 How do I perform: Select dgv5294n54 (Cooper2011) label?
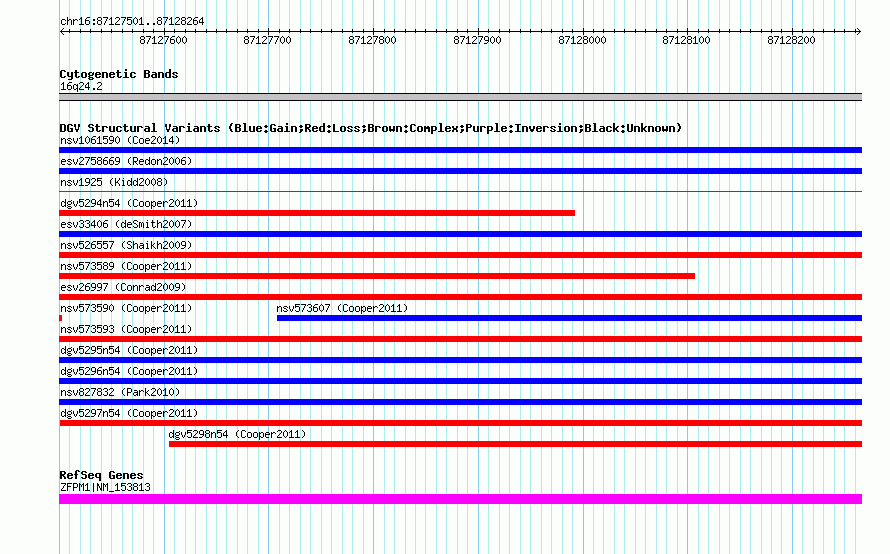(129, 203)
